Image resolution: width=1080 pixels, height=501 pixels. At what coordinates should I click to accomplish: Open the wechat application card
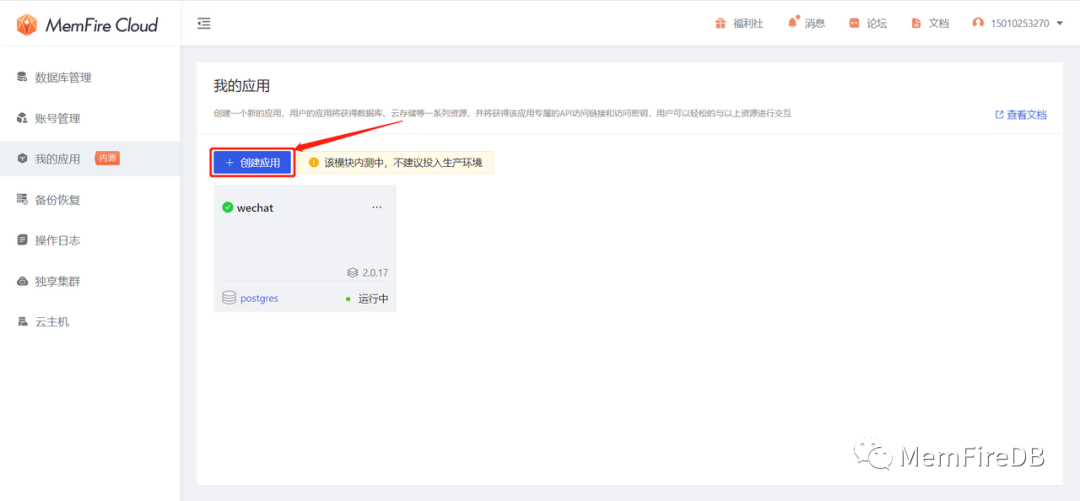pos(305,248)
